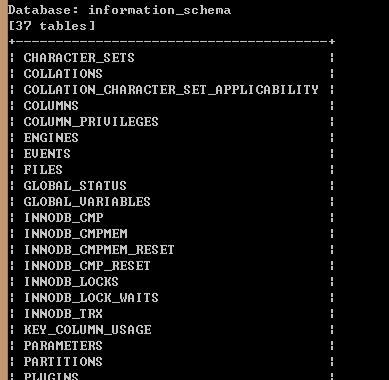
Task: Select the INNODB_CMPMEM table name
Action: click(x=75, y=234)
